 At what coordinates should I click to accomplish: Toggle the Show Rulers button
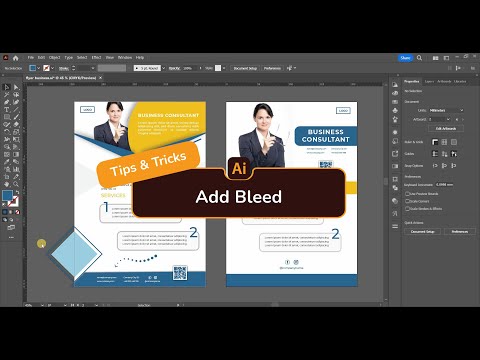click(435, 142)
